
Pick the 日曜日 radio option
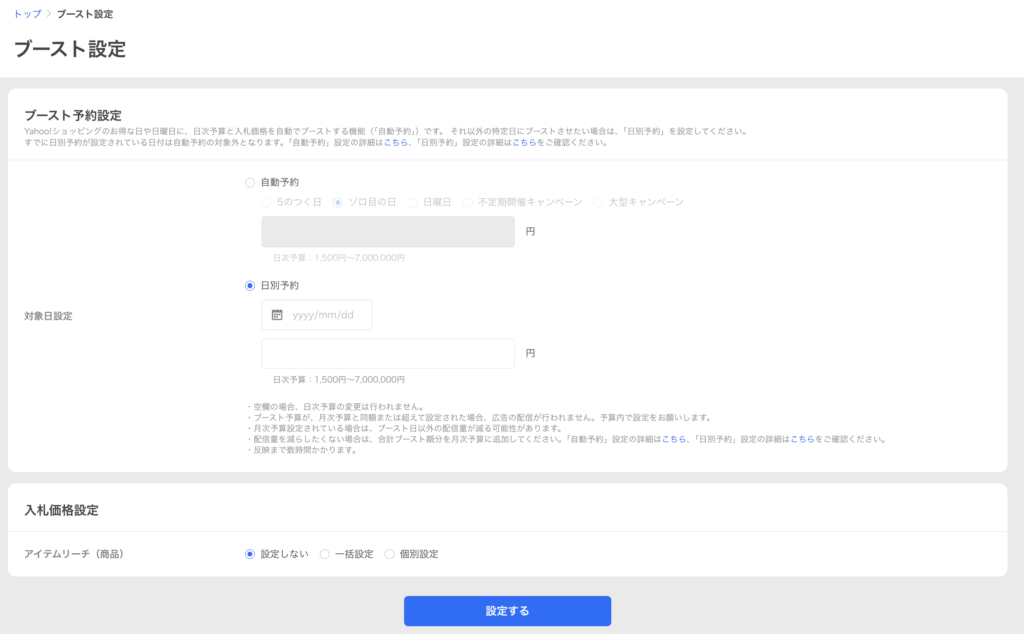[412, 202]
